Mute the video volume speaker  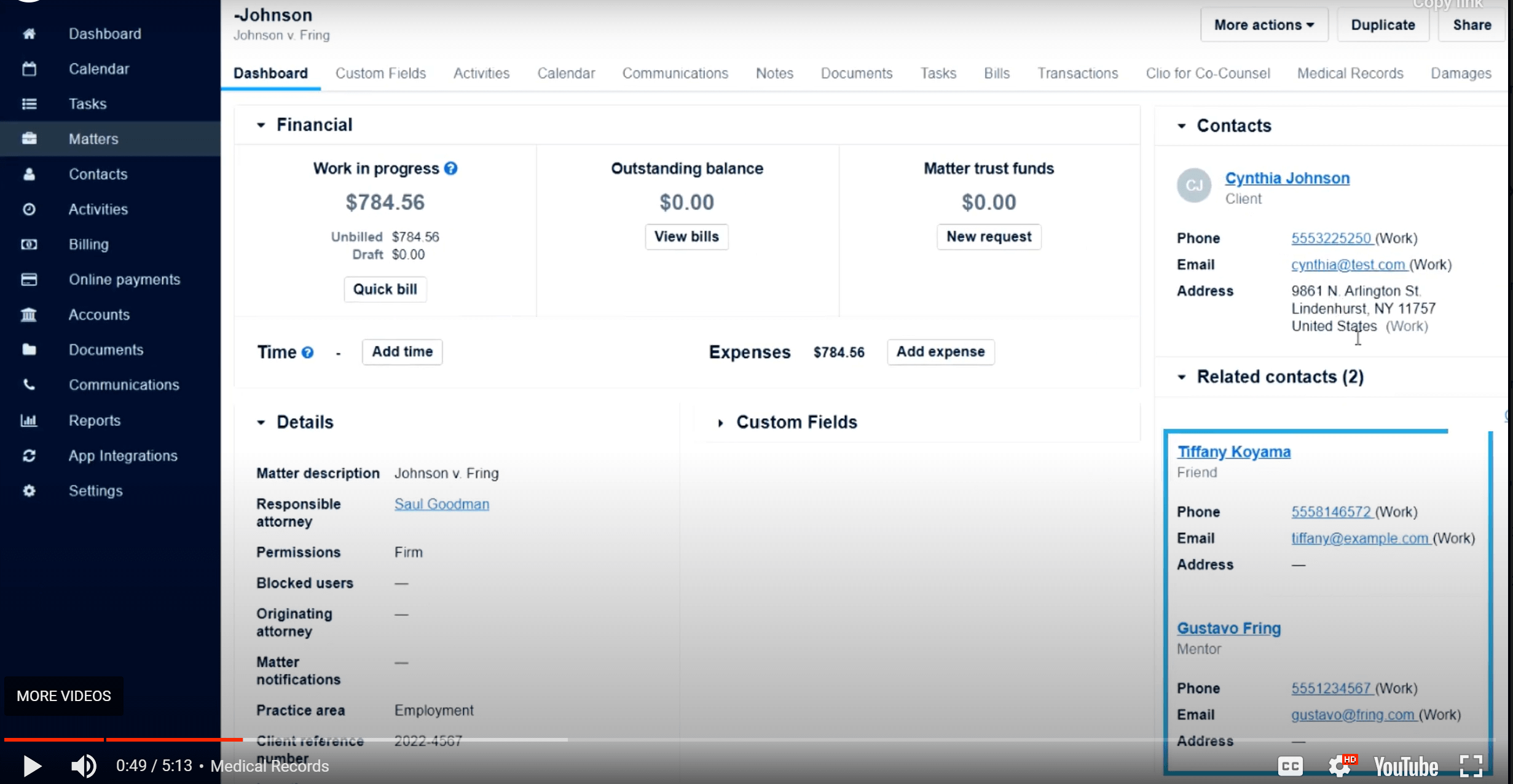pyautogui.click(x=84, y=766)
